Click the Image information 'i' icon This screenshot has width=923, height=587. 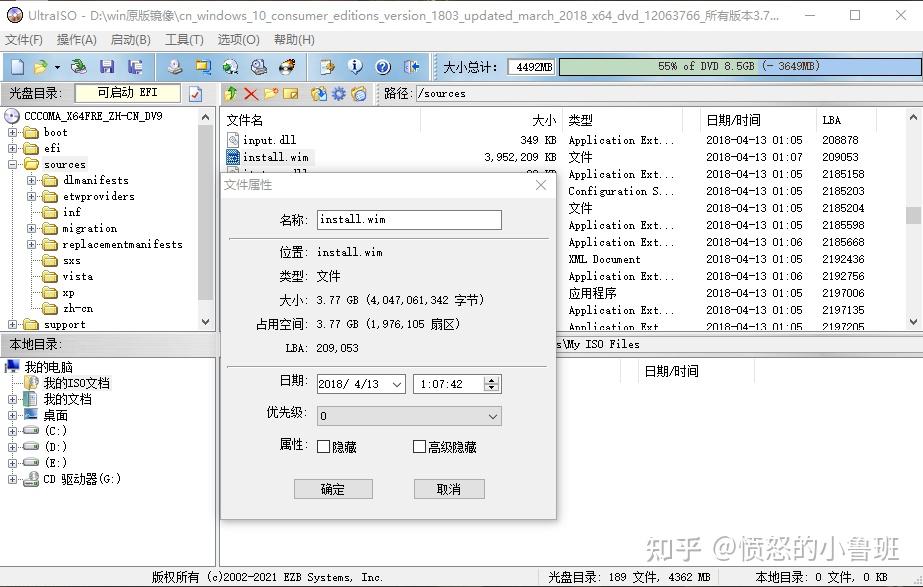pos(355,67)
